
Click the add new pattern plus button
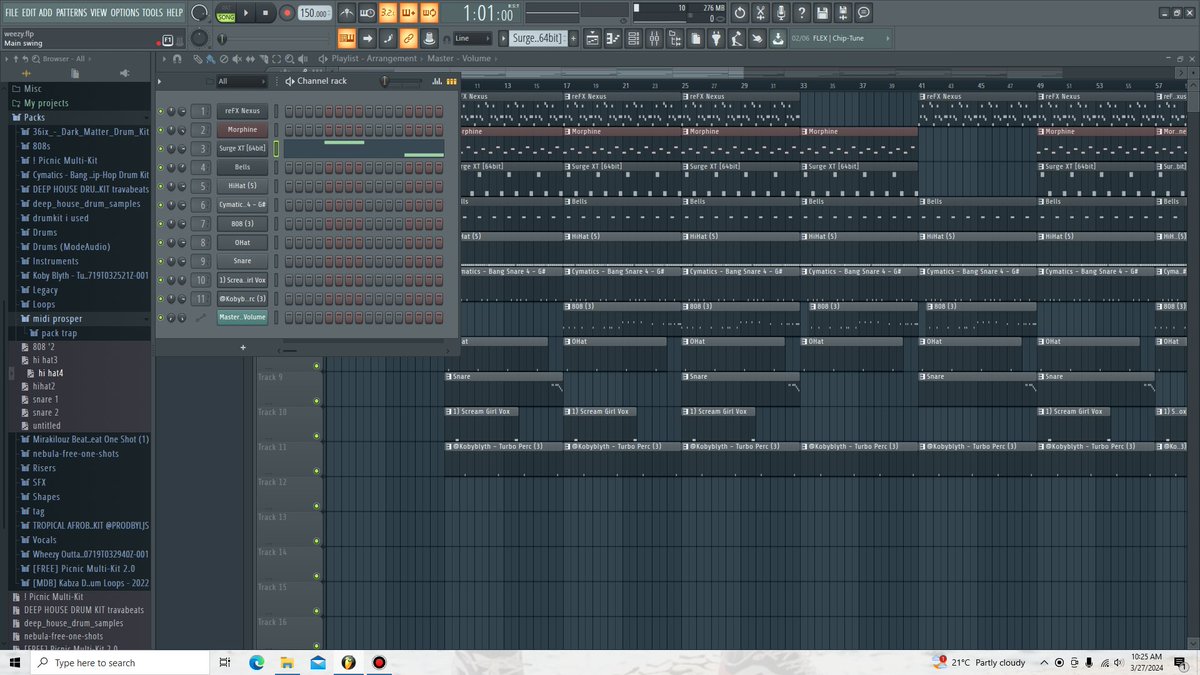573,39
